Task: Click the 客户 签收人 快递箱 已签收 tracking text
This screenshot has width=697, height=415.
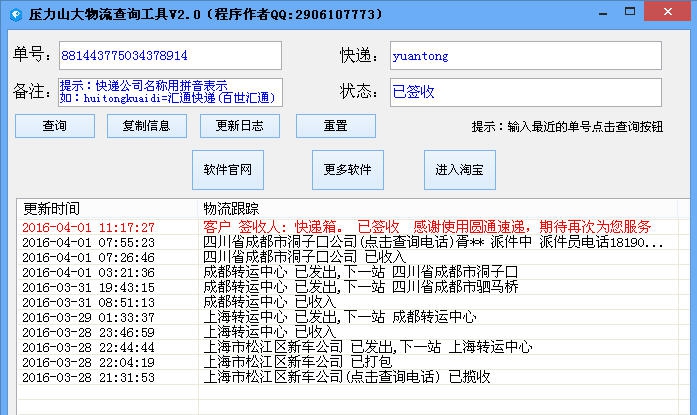Action: (x=427, y=227)
